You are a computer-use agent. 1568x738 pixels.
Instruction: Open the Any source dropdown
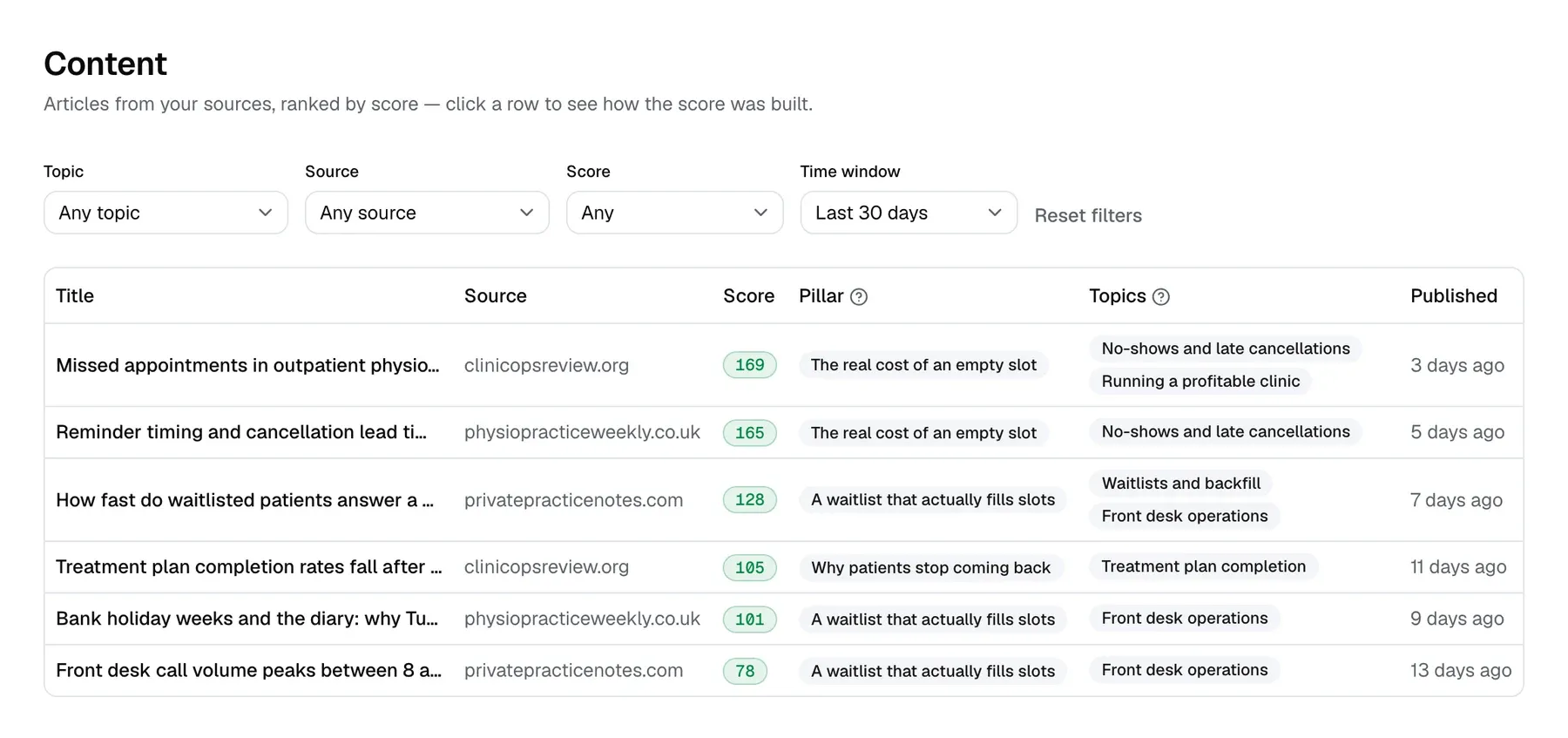click(x=427, y=213)
